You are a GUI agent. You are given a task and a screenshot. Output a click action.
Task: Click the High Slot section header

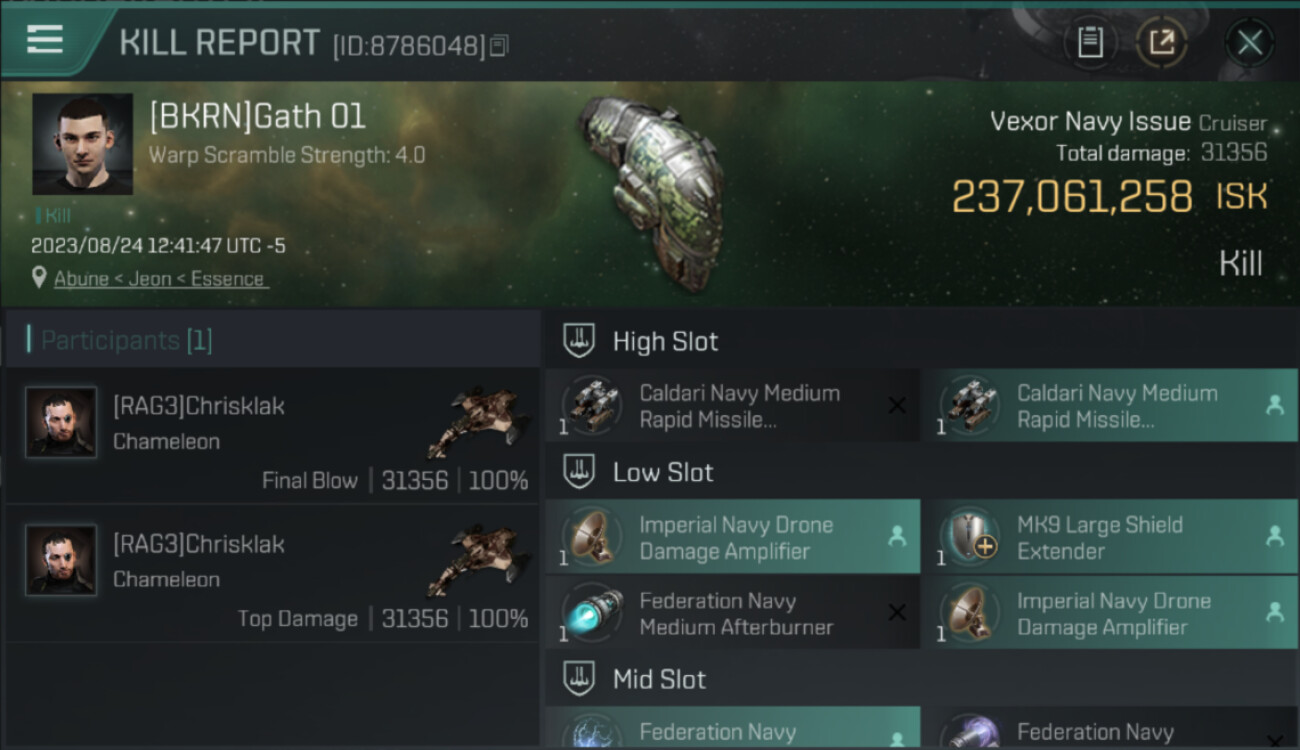tap(665, 341)
